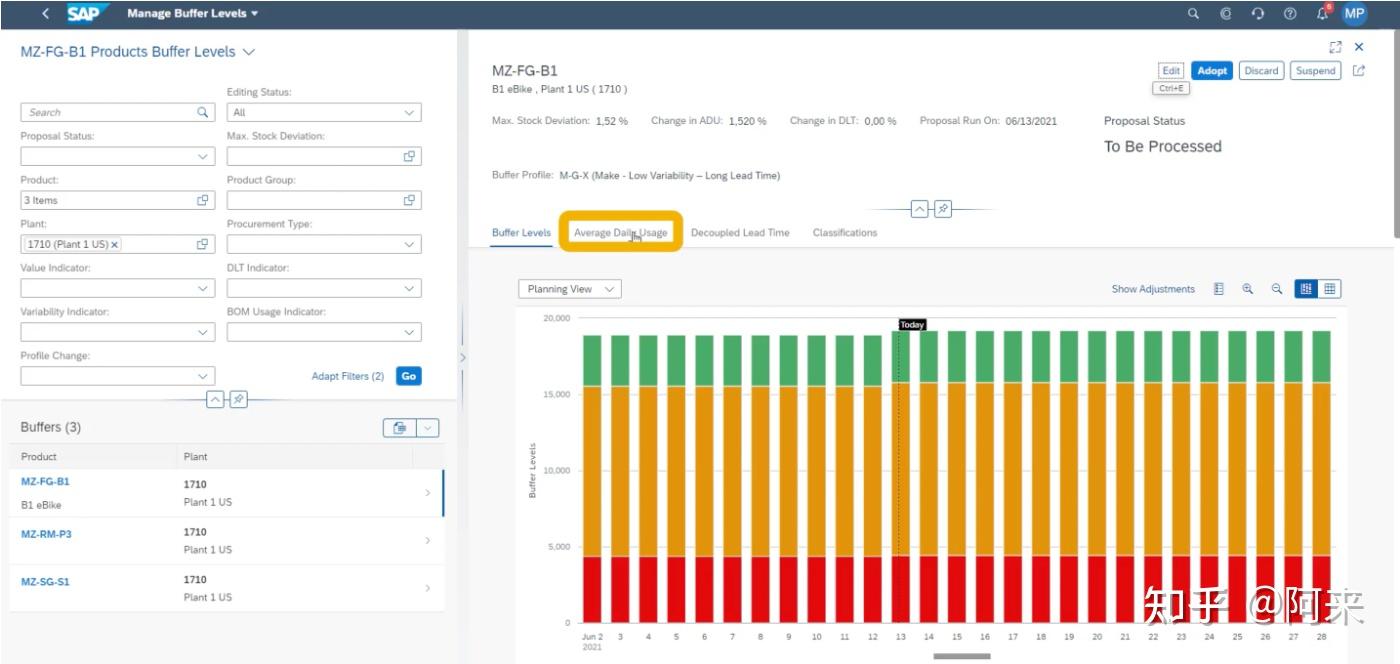
Task: Click the Show Adjustments link
Action: (1153, 289)
